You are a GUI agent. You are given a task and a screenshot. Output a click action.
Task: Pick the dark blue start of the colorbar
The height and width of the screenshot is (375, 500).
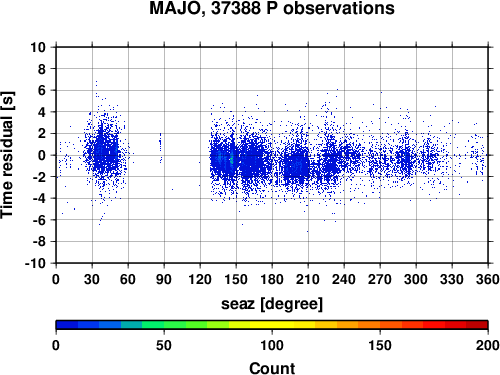coord(67,325)
